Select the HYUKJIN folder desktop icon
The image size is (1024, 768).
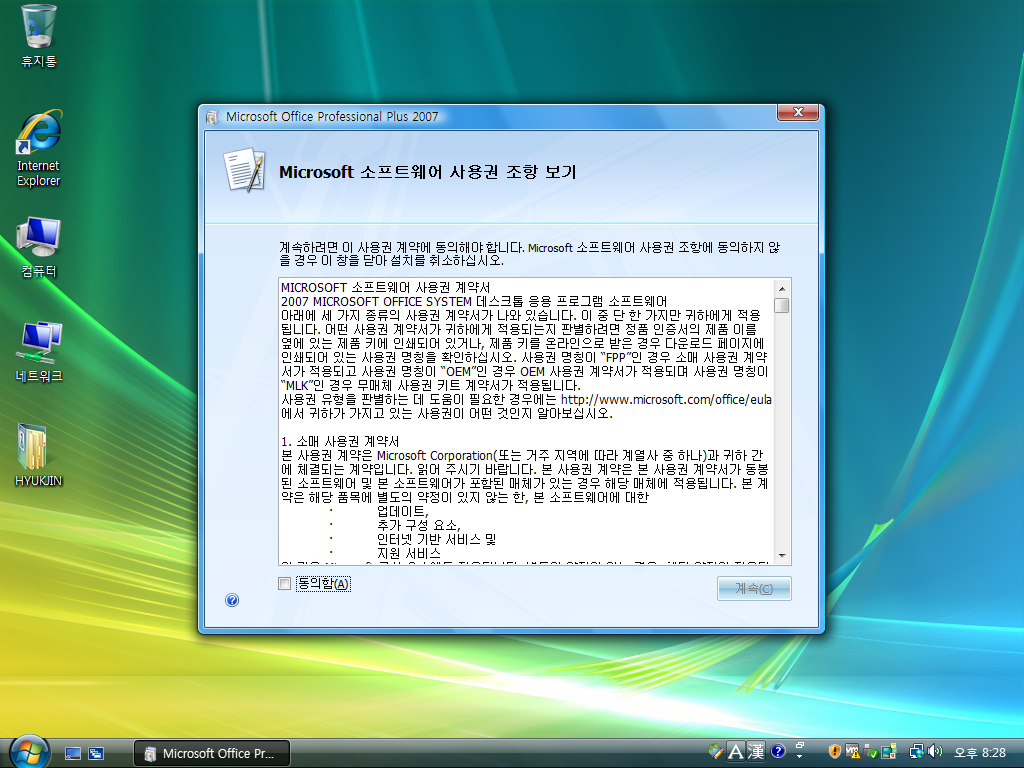click(x=39, y=455)
